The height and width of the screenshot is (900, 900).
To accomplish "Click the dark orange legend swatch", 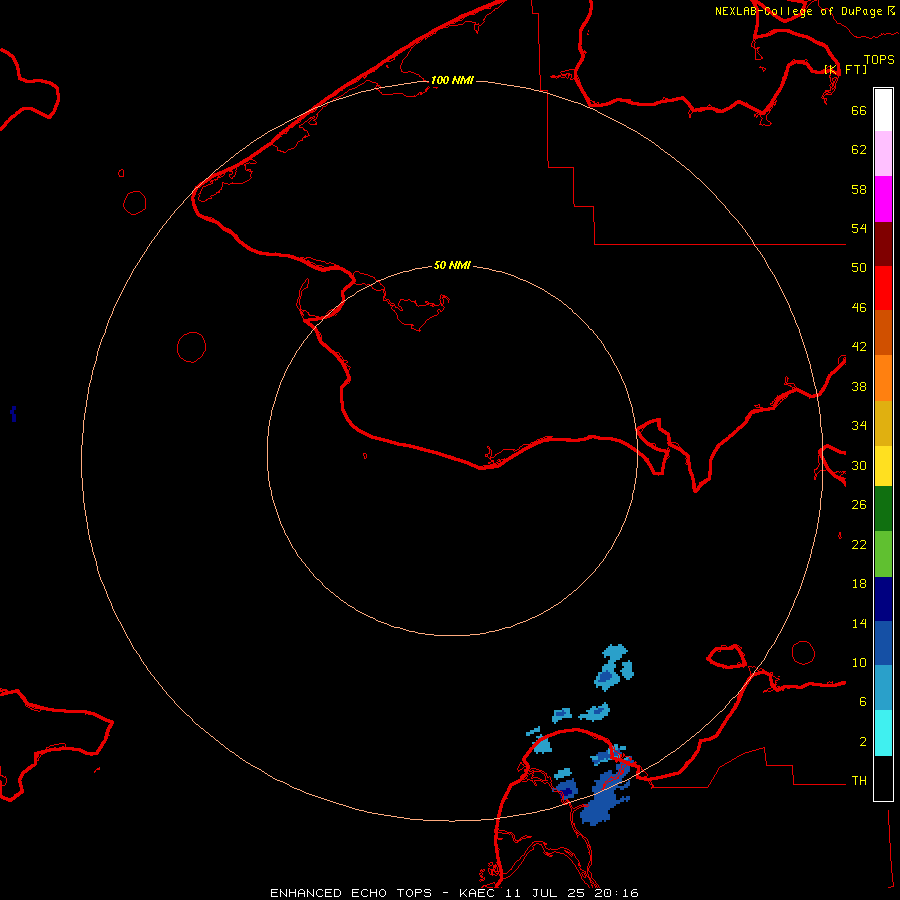I will point(883,333).
